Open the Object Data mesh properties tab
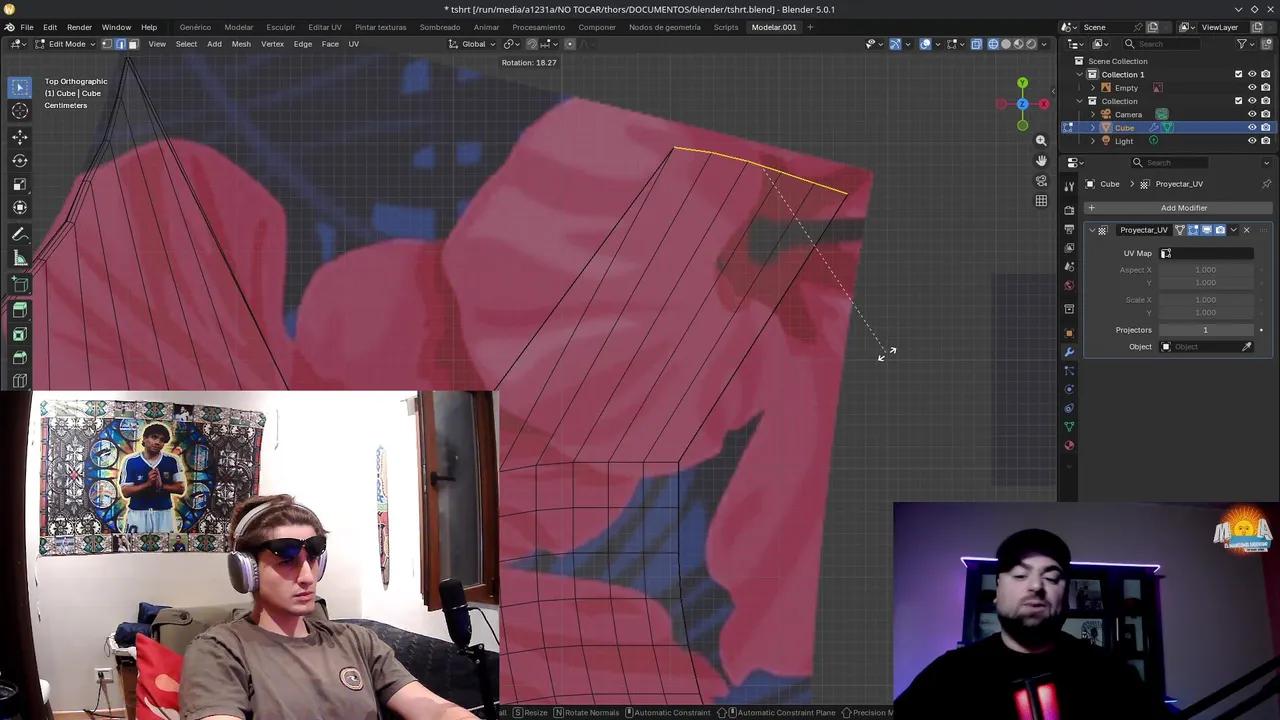1280x720 pixels. (x=1069, y=427)
